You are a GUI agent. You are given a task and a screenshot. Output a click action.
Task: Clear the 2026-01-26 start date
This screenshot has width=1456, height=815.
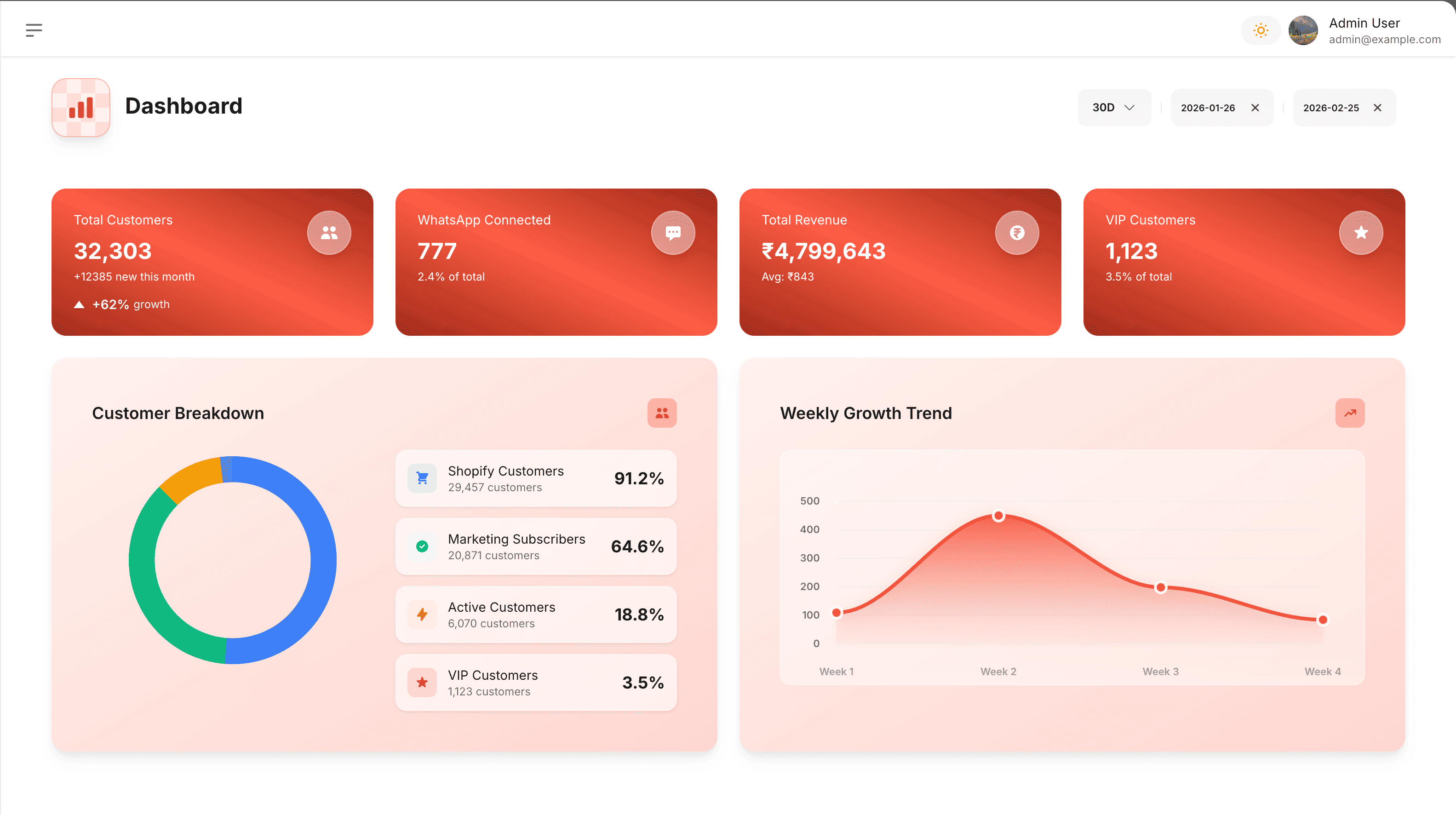[x=1255, y=107]
